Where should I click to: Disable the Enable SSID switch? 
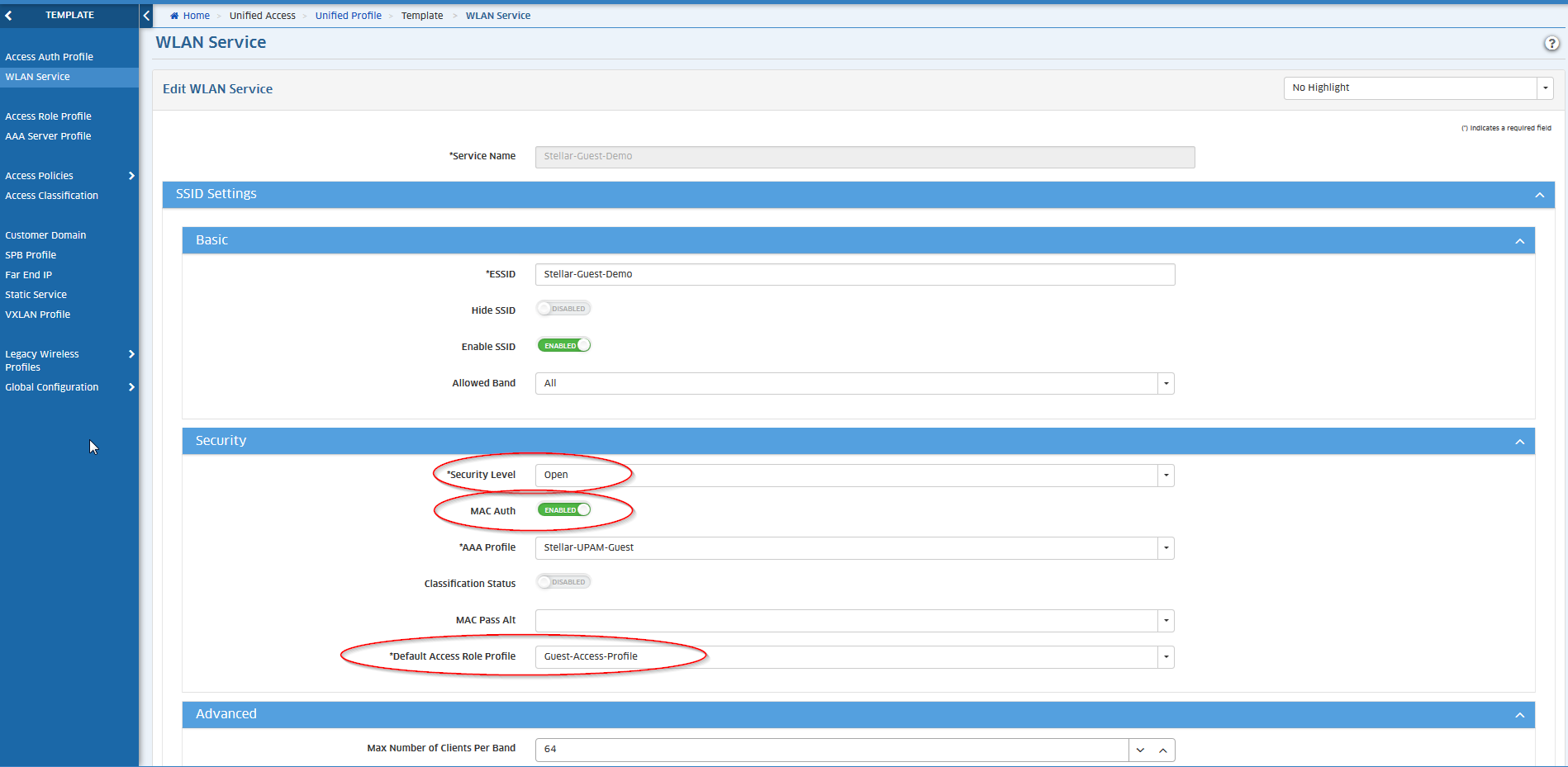(x=563, y=346)
